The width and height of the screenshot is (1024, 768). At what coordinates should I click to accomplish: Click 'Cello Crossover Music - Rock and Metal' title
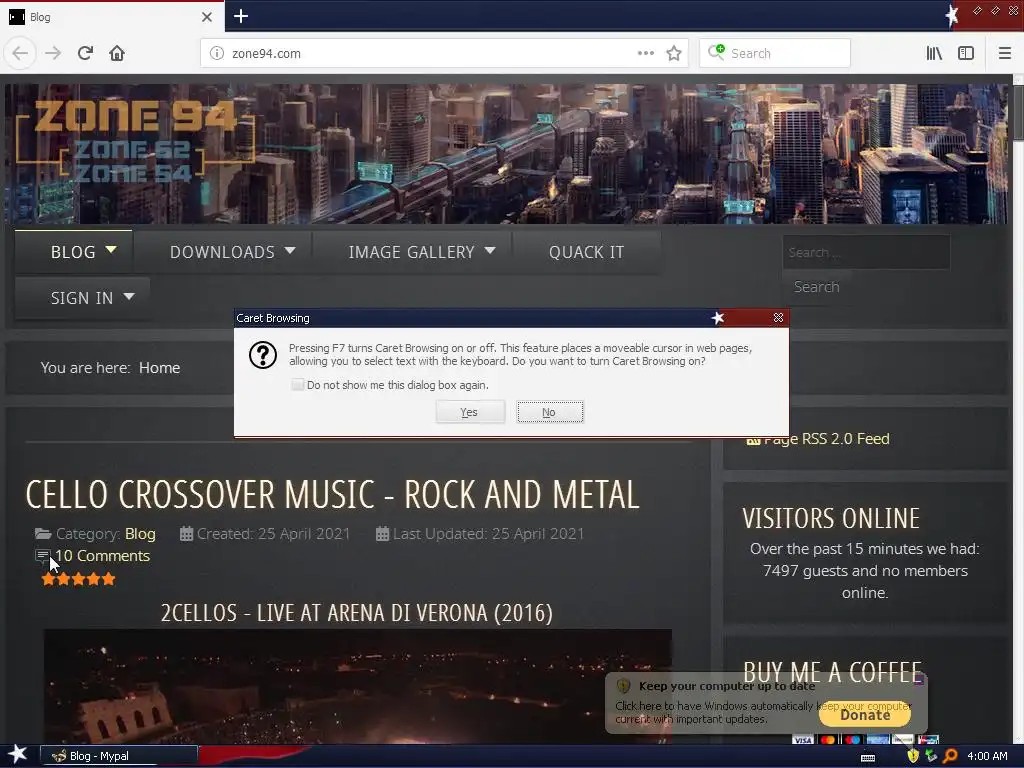tap(332, 494)
